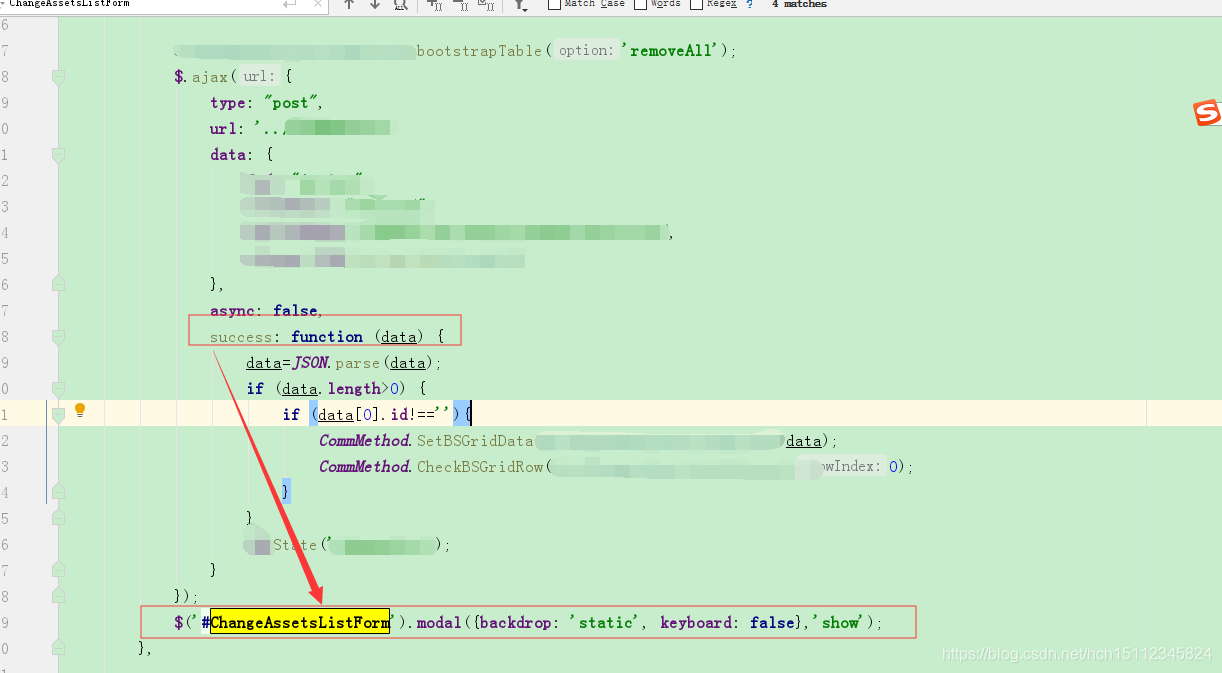Turn on Regex search mode
Viewport: 1222px width, 673px height.
[697, 4]
